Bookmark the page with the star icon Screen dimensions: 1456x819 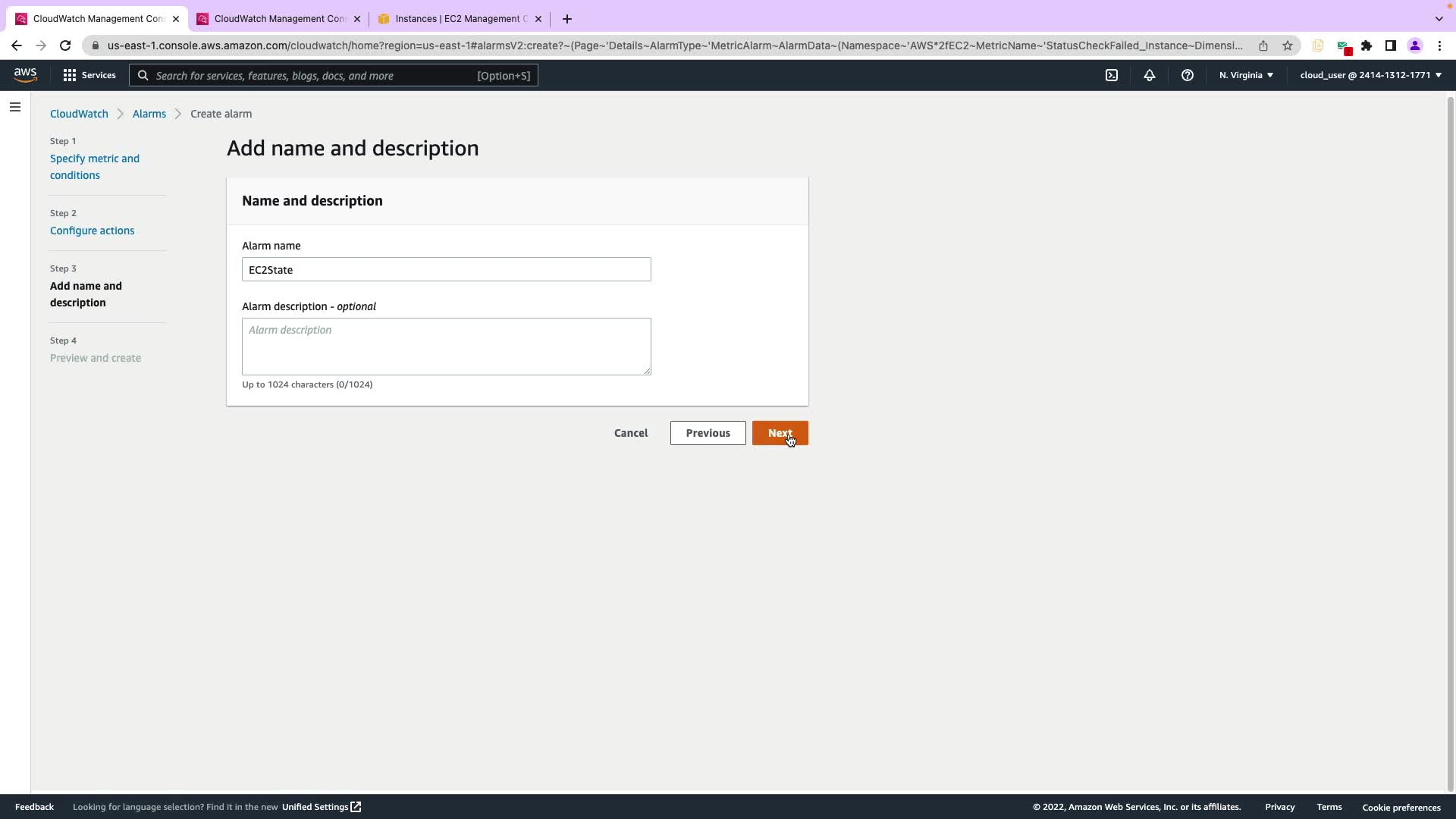coord(1287,45)
